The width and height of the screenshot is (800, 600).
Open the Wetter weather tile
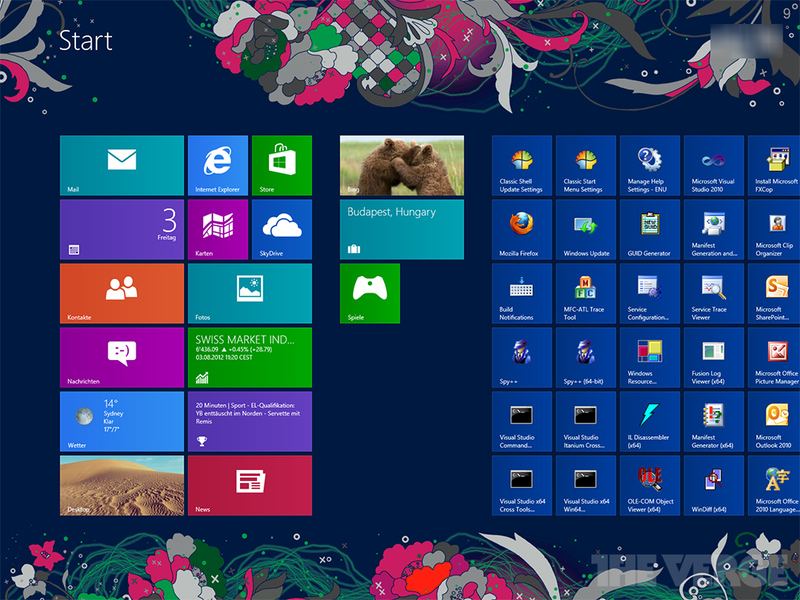122,421
